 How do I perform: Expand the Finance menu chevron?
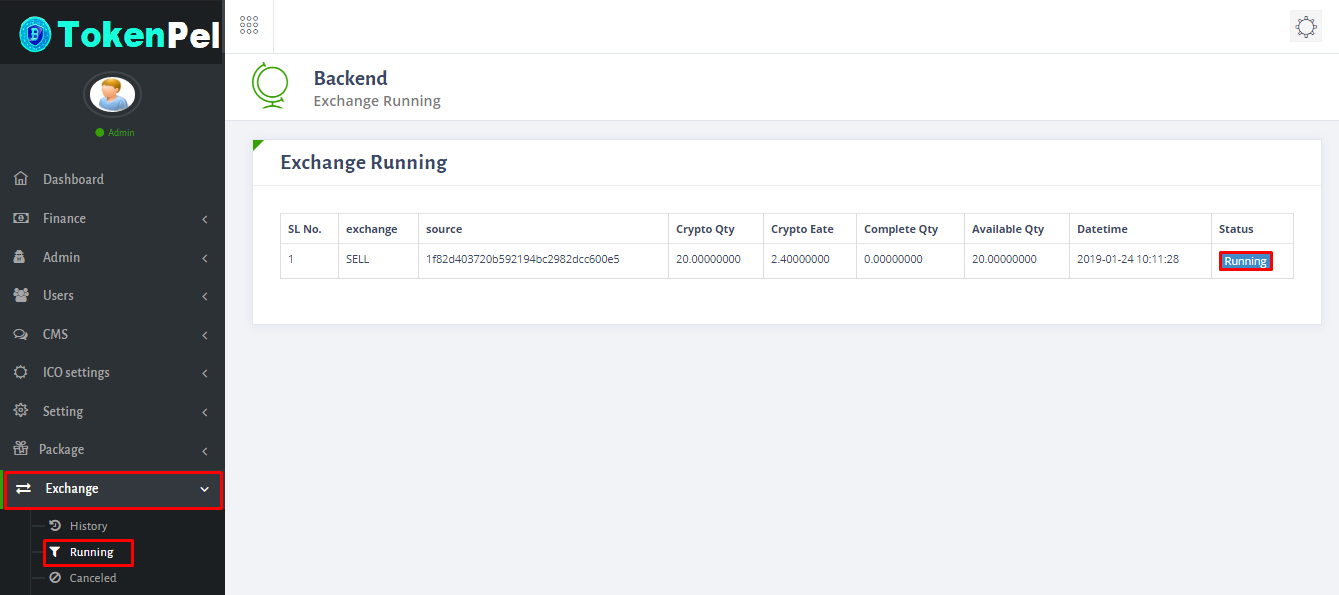pyautogui.click(x=205, y=219)
